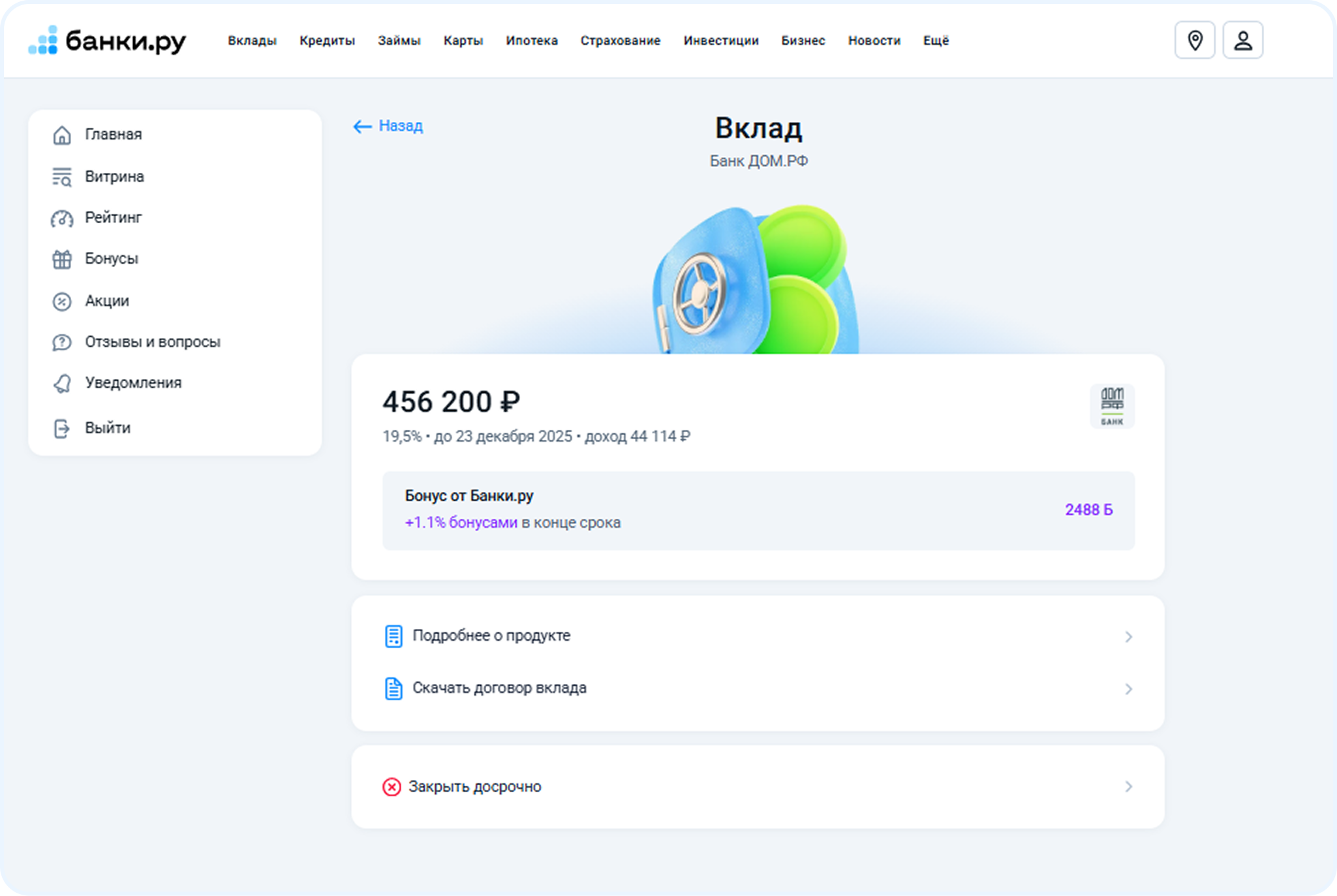Click the Назад back link

pyautogui.click(x=388, y=126)
